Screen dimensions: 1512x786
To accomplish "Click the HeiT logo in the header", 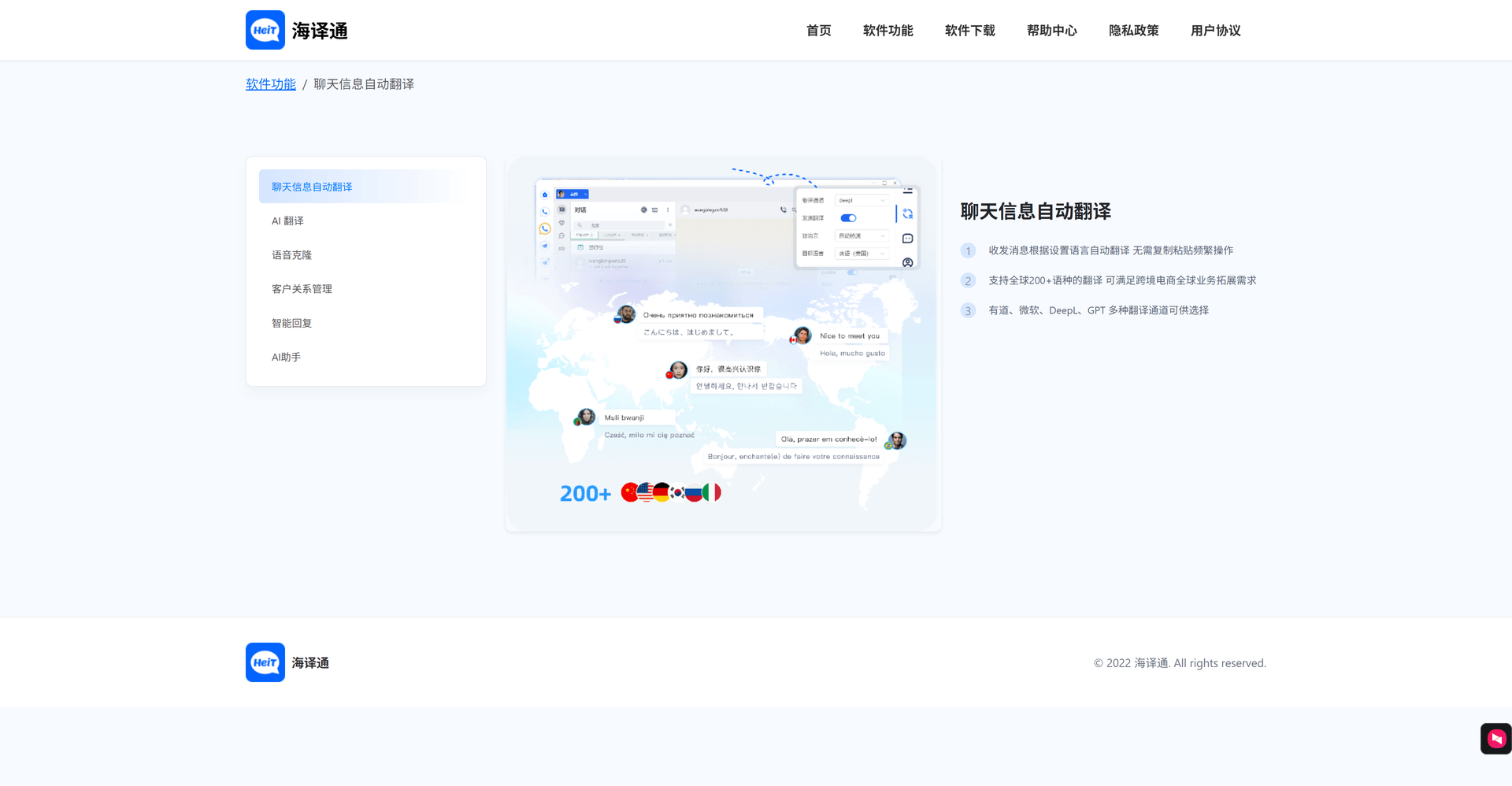I will click(x=265, y=30).
